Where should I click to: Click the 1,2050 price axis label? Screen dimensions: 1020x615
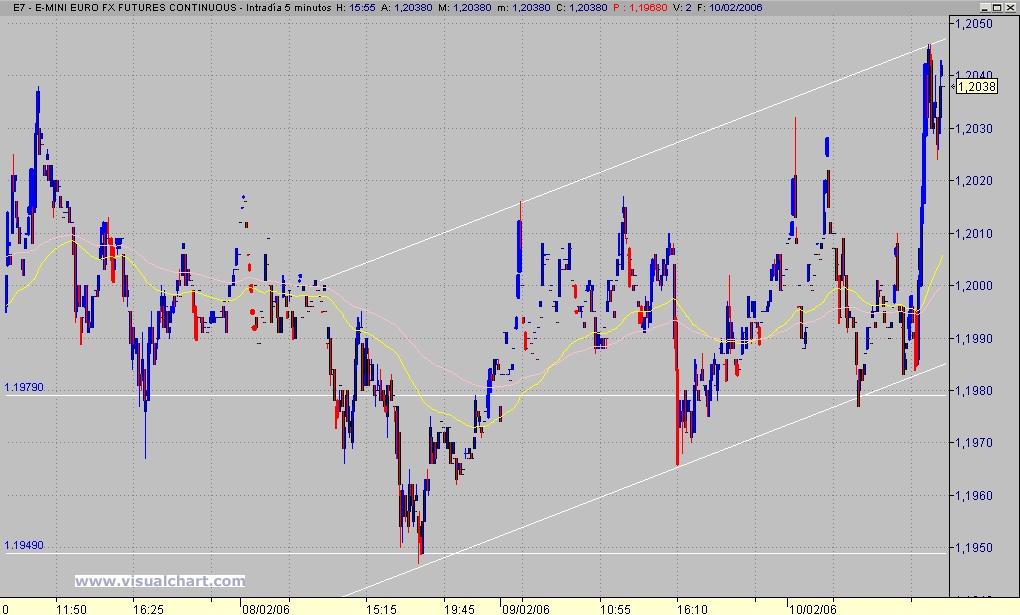click(974, 23)
